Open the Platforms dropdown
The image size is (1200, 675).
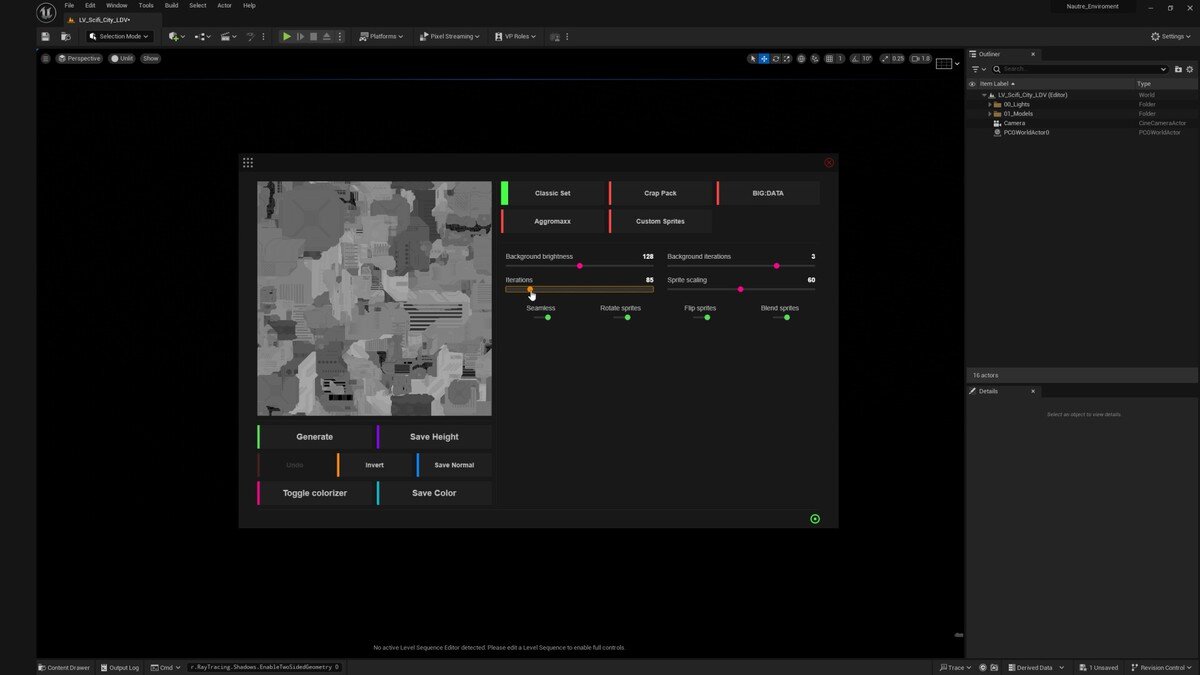[381, 36]
